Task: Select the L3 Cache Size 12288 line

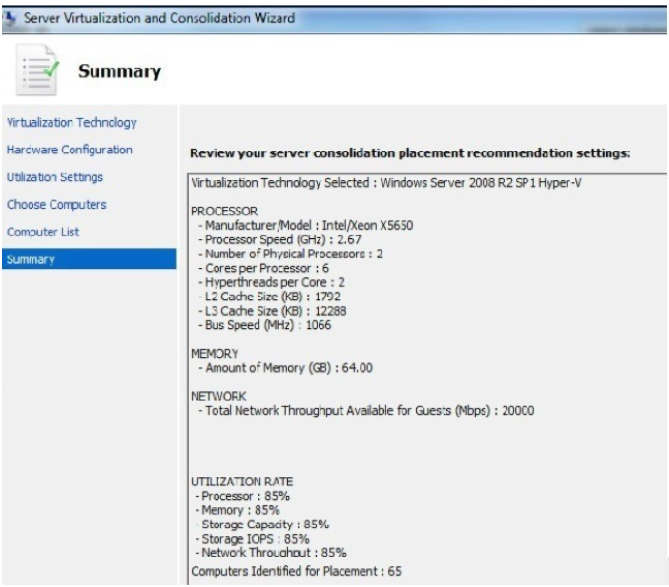Action: tap(272, 311)
